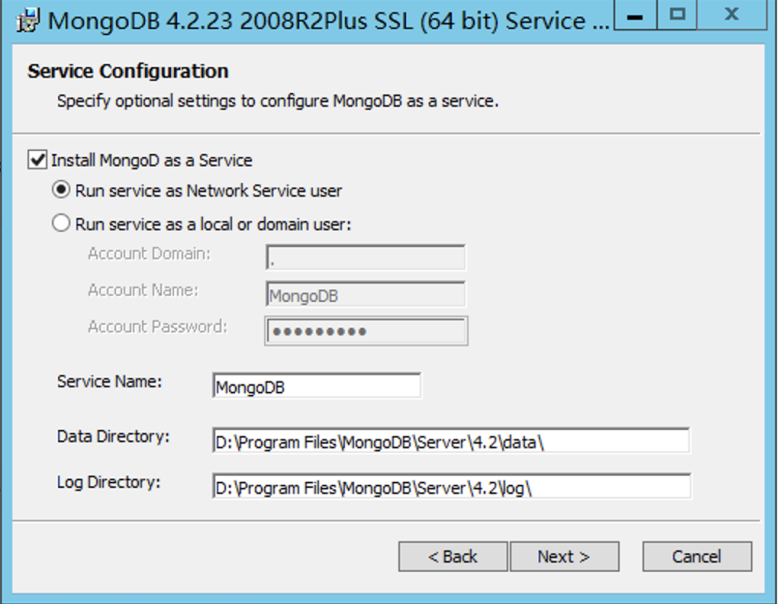Click the MongoDB installer icon in title bar
The height and width of the screenshot is (604, 780).
(x=29, y=20)
